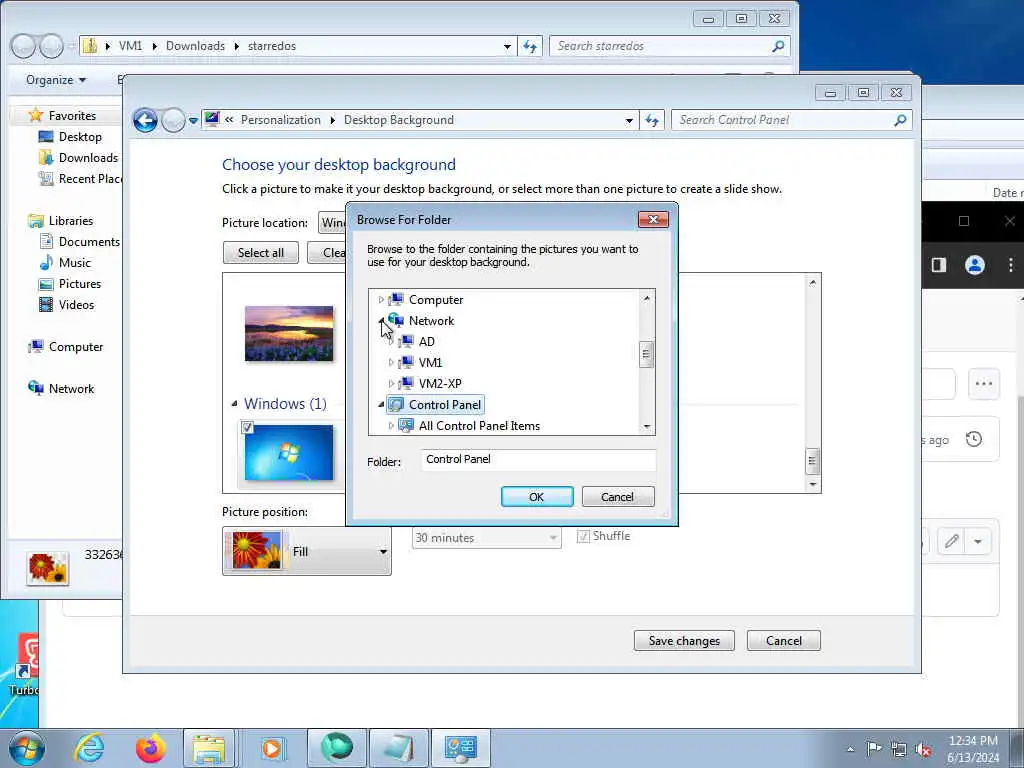Collapse the Control Panel tree node

click(381, 404)
